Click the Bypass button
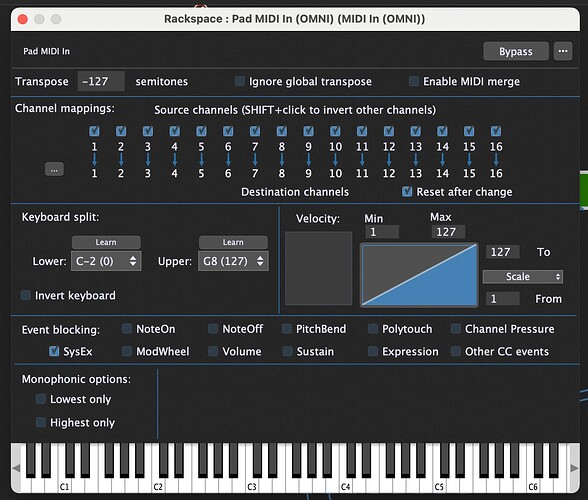The image size is (588, 500). 516,51
